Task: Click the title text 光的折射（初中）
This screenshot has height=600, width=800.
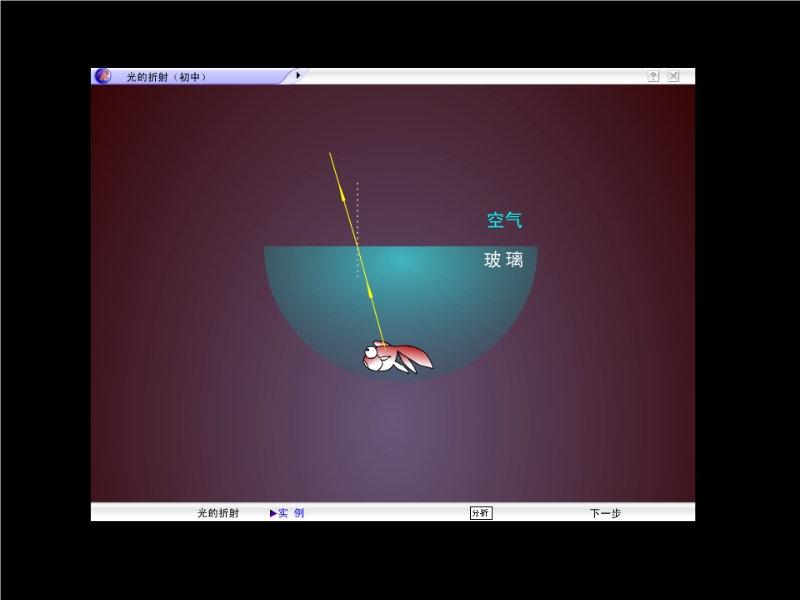Action: pos(166,76)
